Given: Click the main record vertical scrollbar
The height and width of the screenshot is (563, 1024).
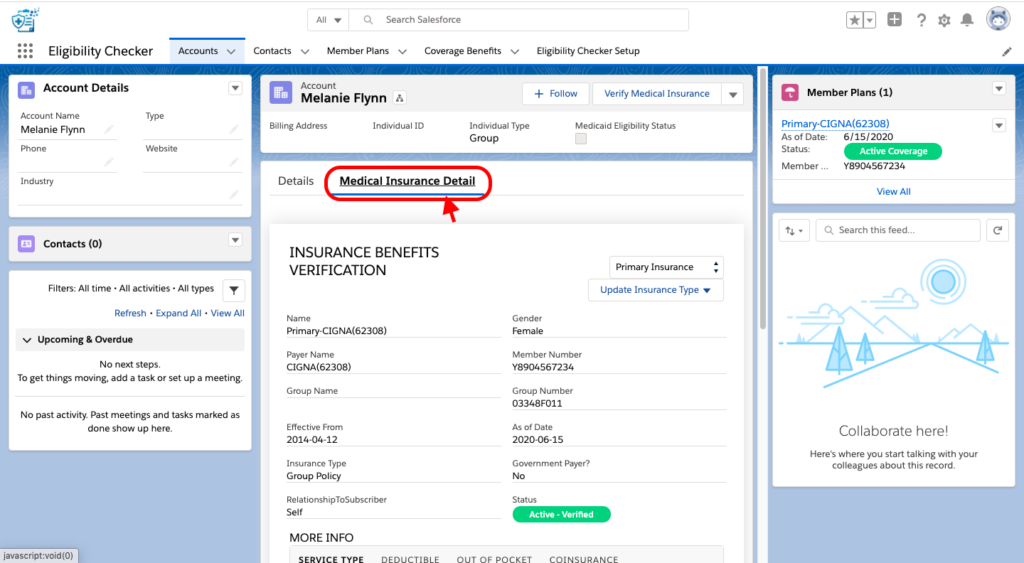Looking at the screenshot, I should coord(762,199).
